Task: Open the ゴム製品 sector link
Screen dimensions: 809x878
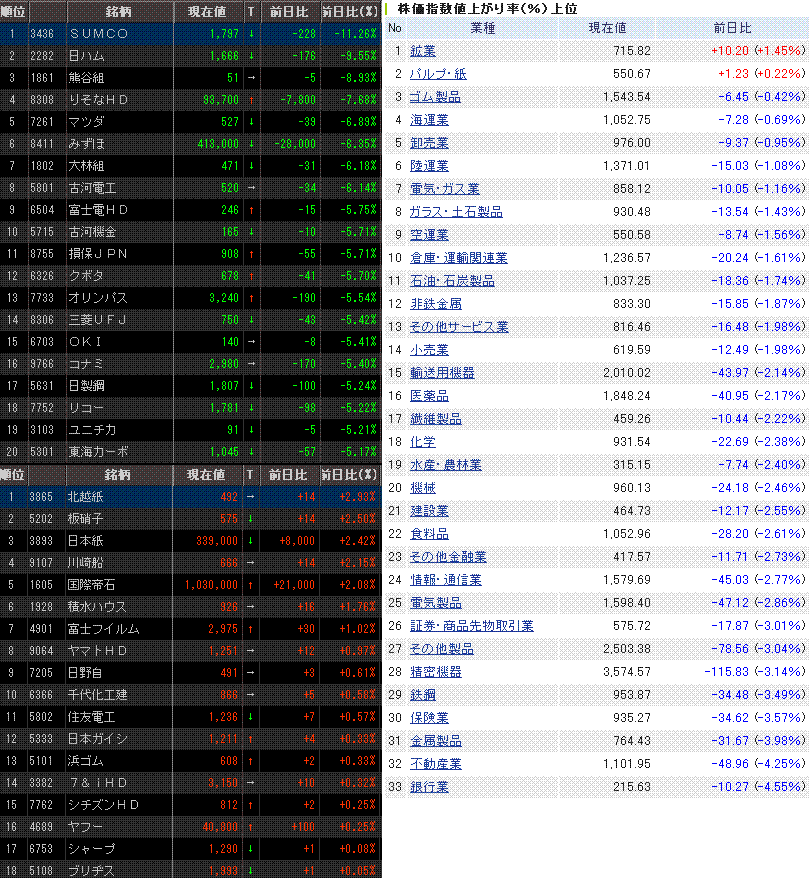Action: (x=435, y=97)
